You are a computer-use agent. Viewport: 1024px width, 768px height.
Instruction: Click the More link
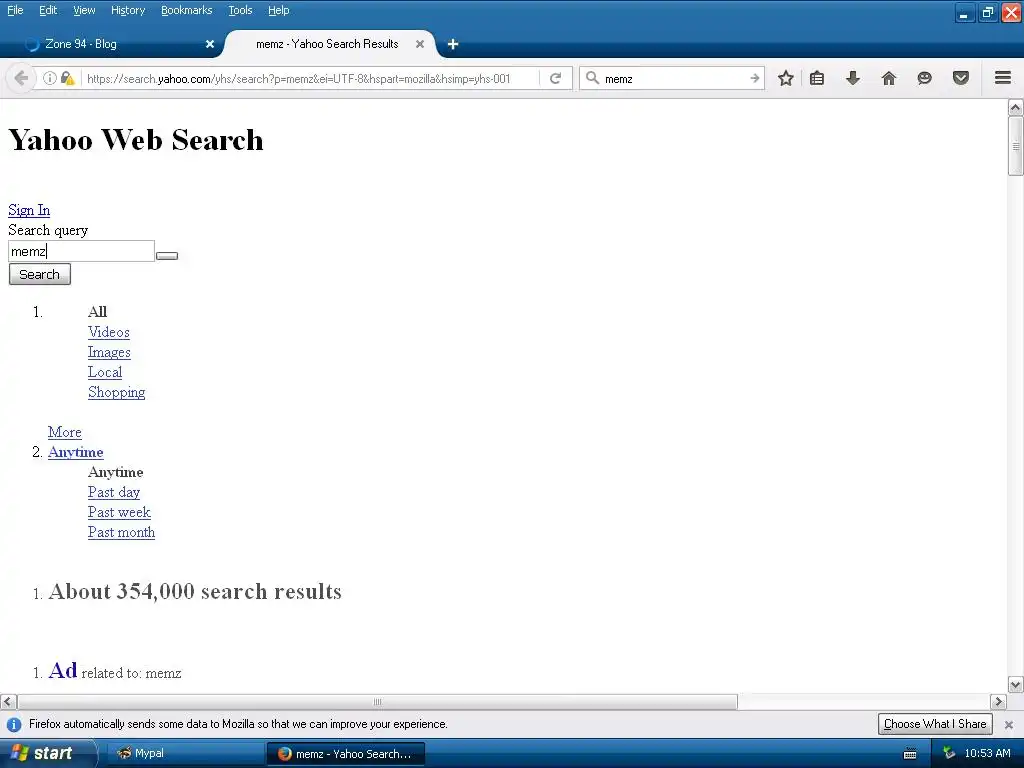[x=65, y=432]
